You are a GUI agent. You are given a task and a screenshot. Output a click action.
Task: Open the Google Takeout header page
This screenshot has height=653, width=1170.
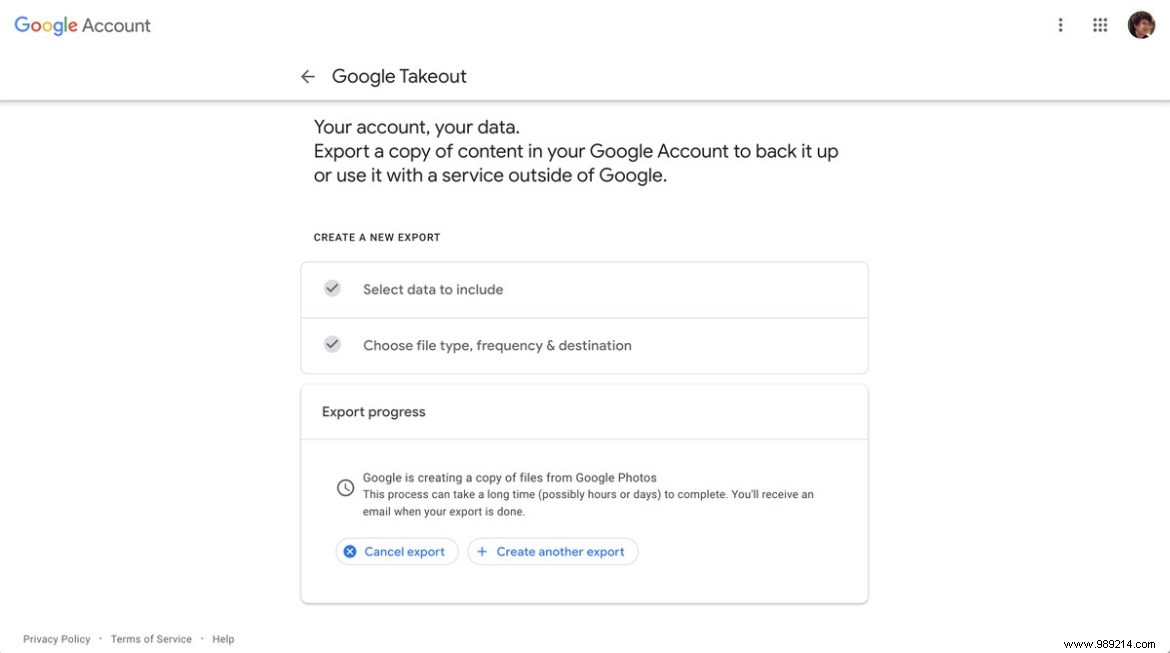[x=399, y=76]
